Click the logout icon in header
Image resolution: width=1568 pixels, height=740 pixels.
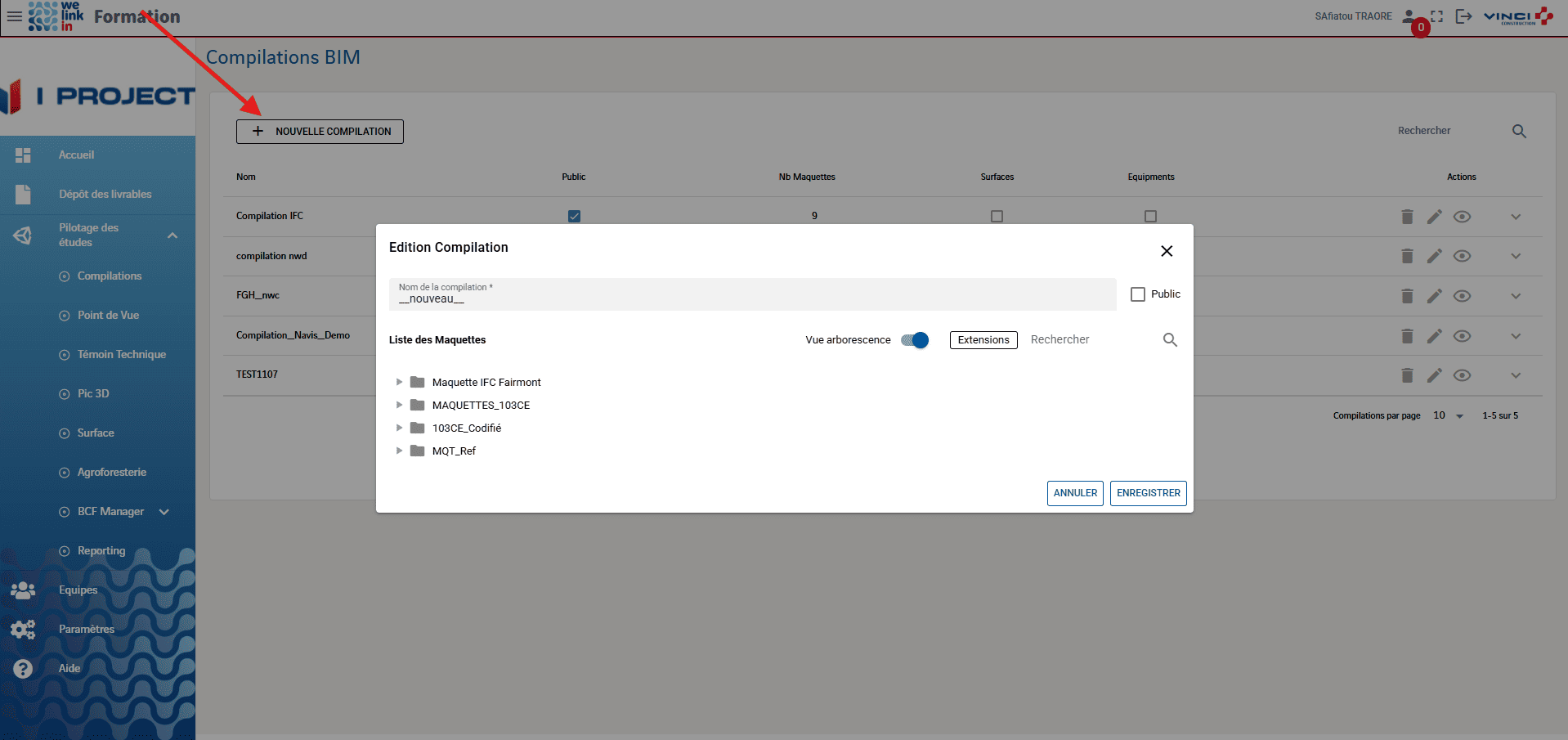pos(1463,16)
